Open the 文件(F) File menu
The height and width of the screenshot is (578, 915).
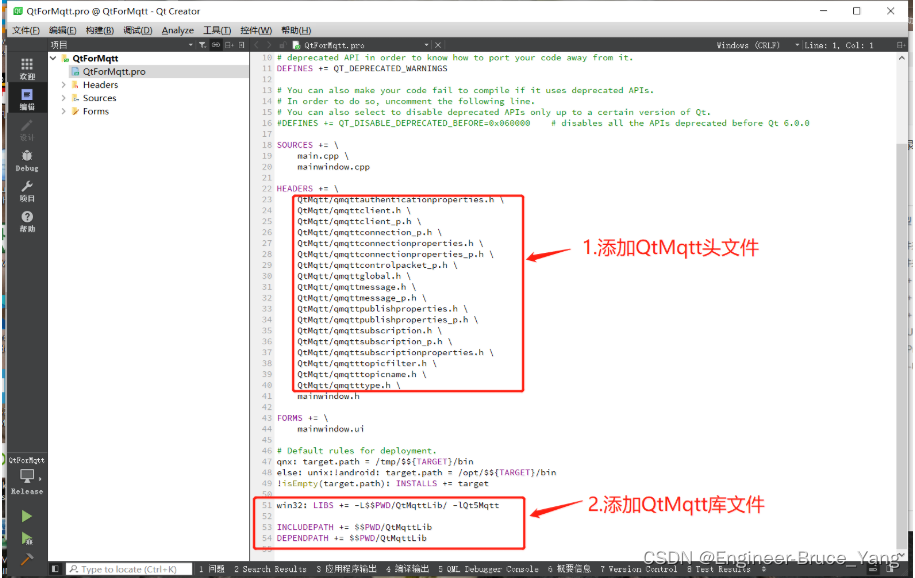(x=26, y=30)
